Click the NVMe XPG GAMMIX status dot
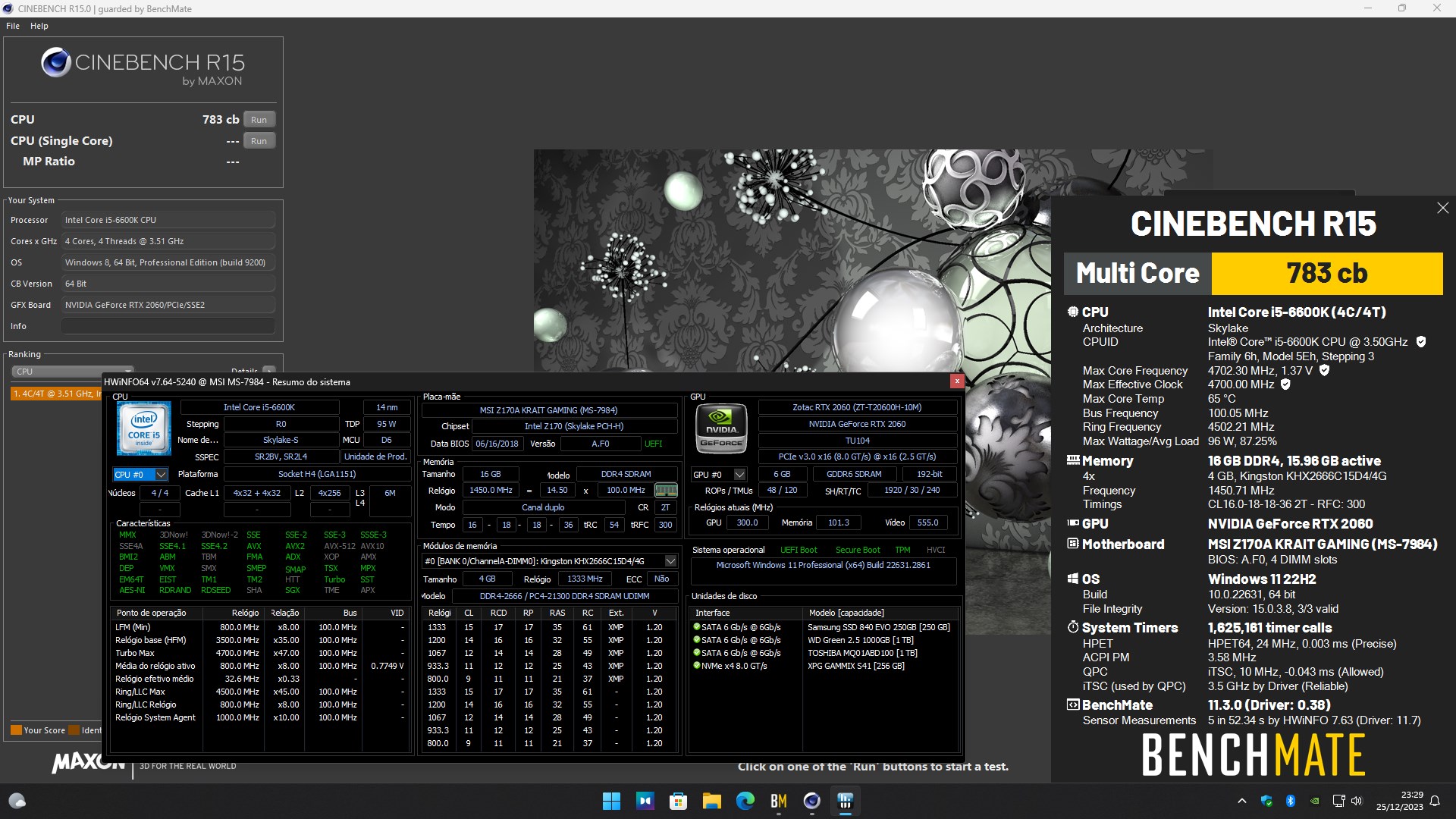Viewport: 1456px width, 819px height. (x=696, y=666)
